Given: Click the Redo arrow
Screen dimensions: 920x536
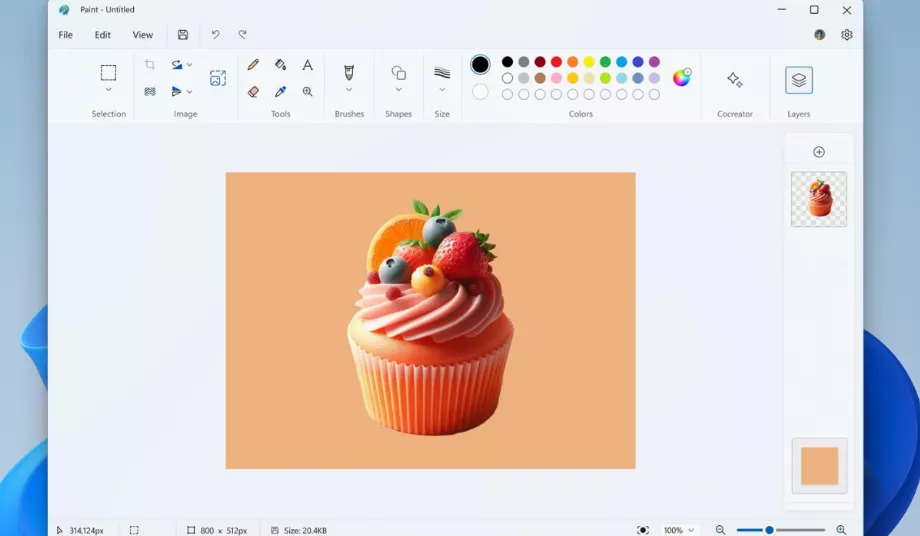Looking at the screenshot, I should tap(242, 35).
